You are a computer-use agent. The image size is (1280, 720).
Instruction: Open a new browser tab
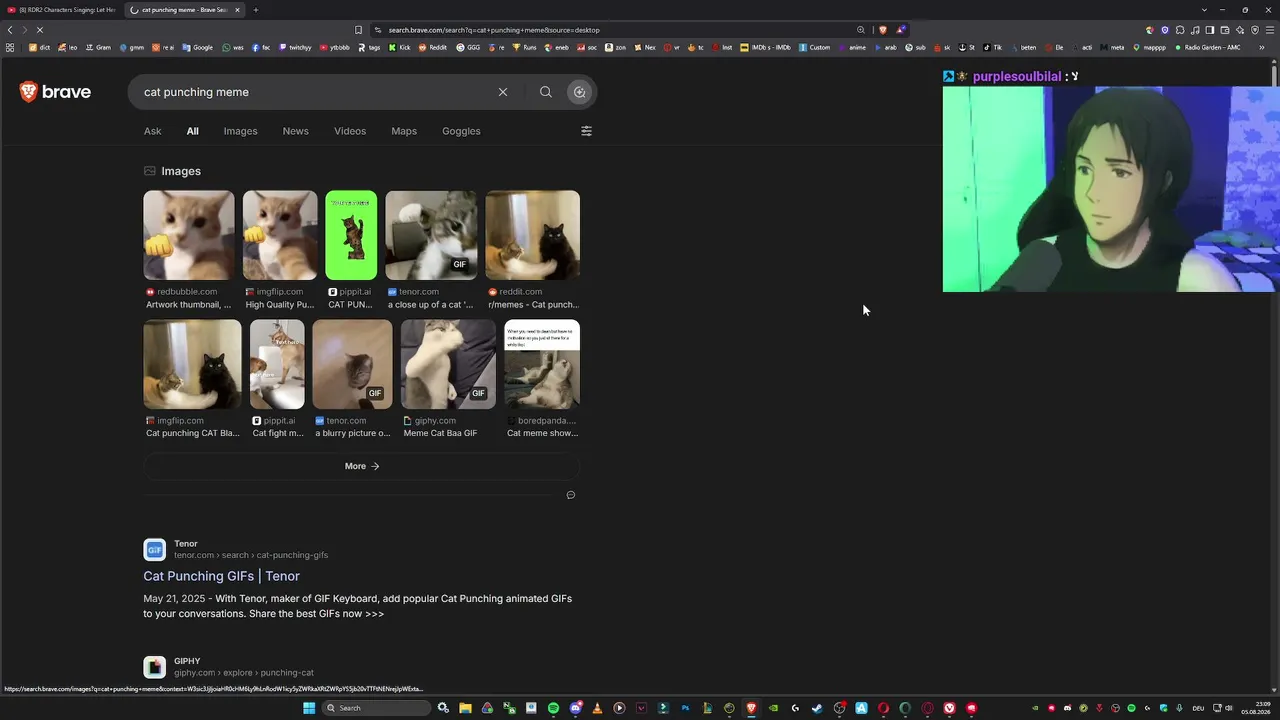(x=256, y=10)
